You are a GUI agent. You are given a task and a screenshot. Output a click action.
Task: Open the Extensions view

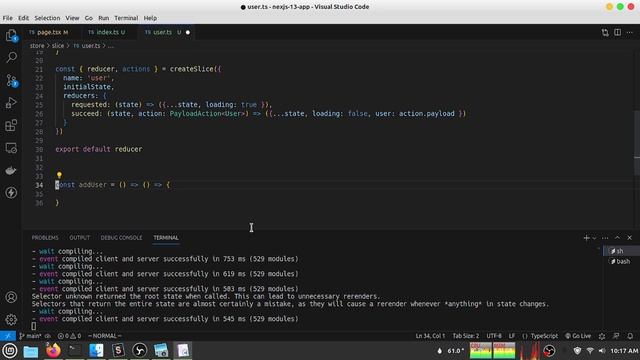(11, 125)
